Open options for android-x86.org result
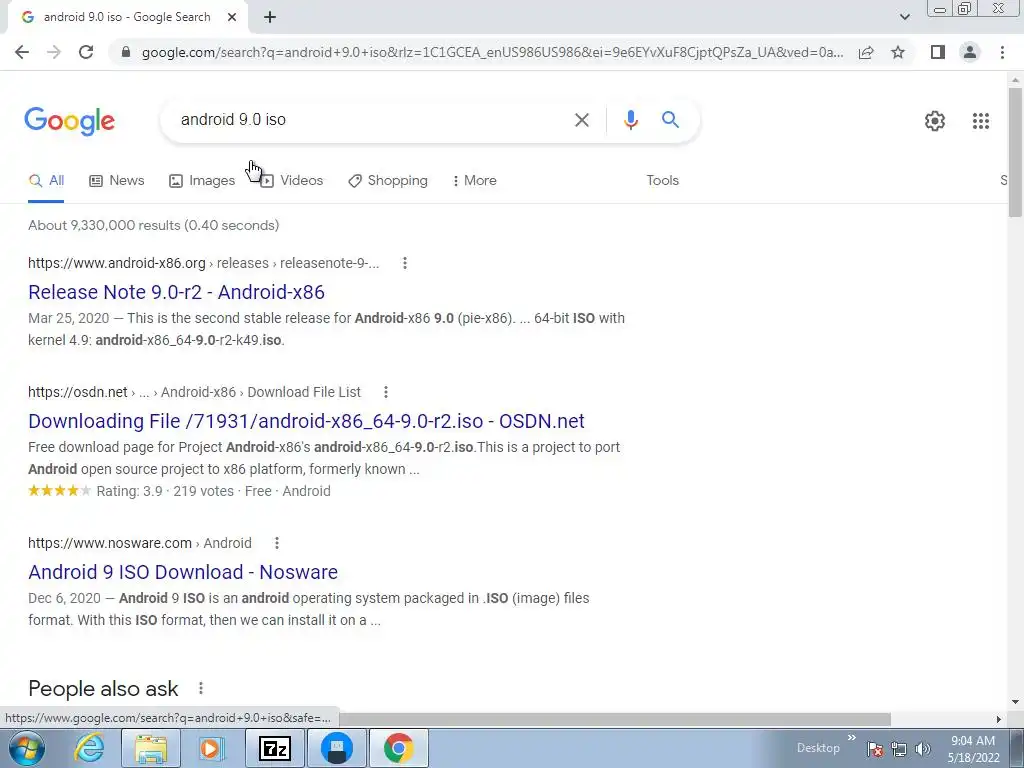 click(405, 263)
